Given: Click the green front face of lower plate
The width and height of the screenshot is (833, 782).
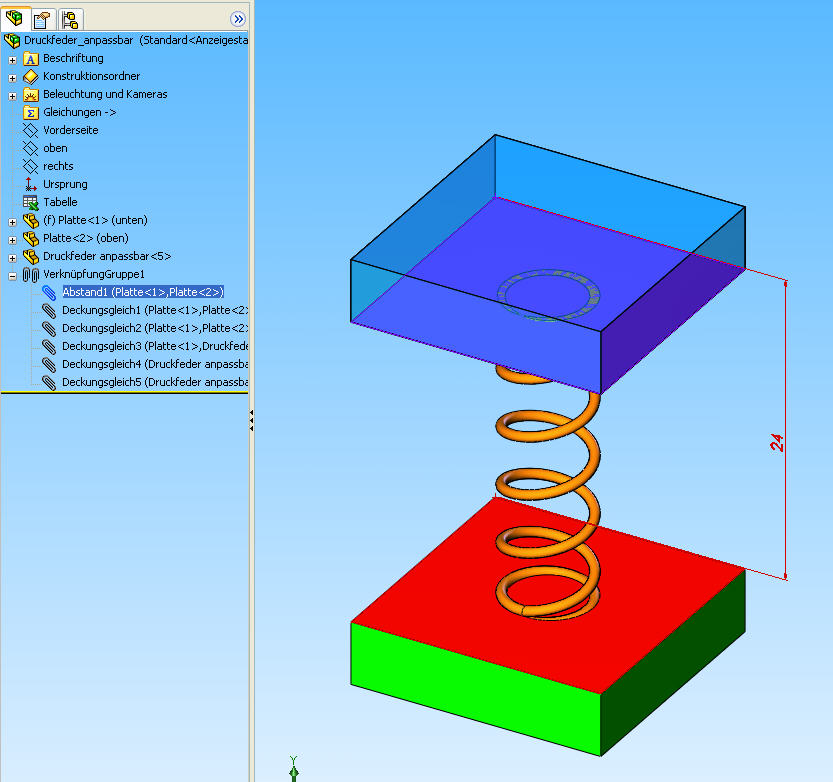Looking at the screenshot, I should point(475,691).
